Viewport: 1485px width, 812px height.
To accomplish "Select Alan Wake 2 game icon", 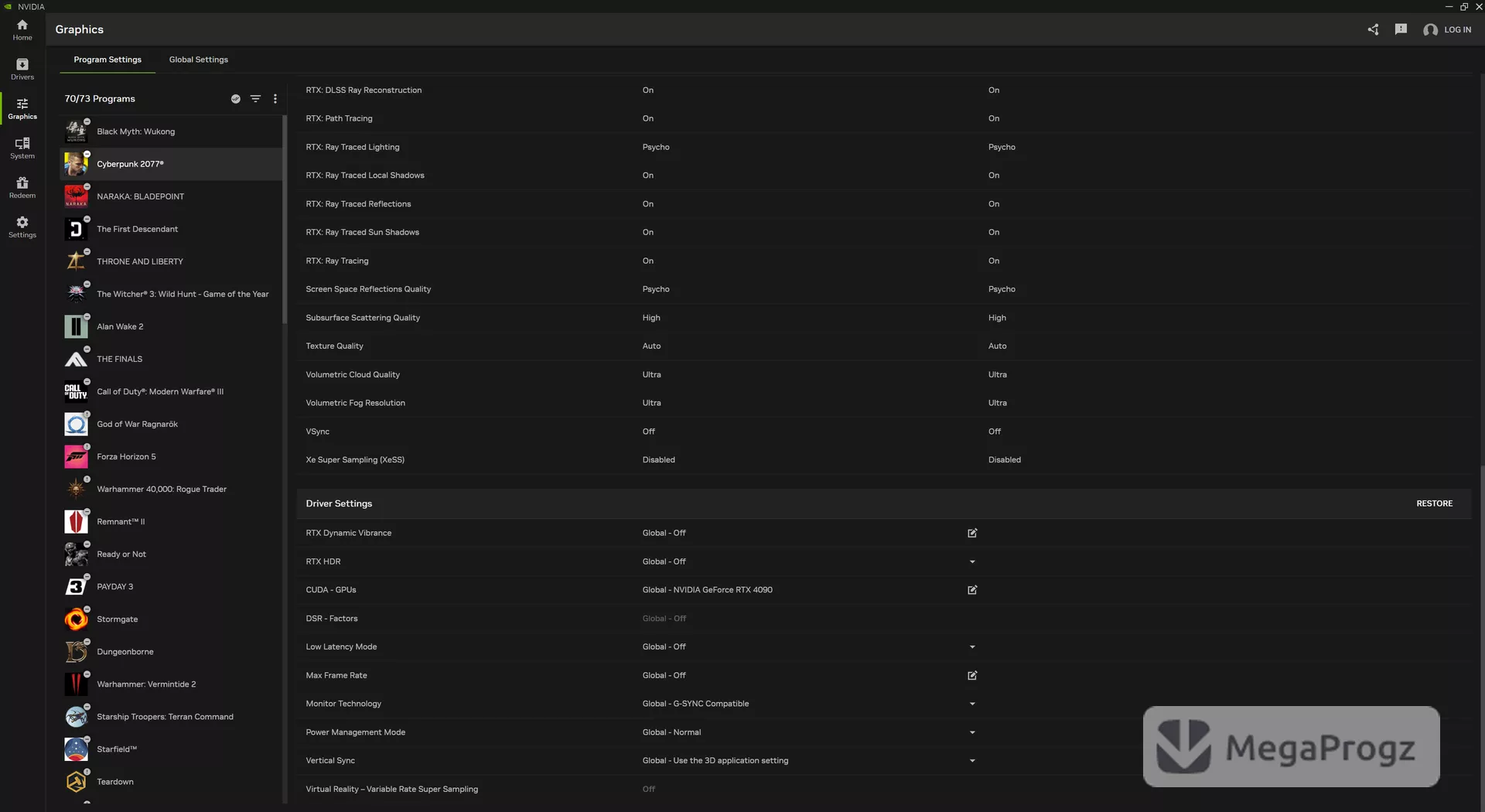I will [76, 326].
